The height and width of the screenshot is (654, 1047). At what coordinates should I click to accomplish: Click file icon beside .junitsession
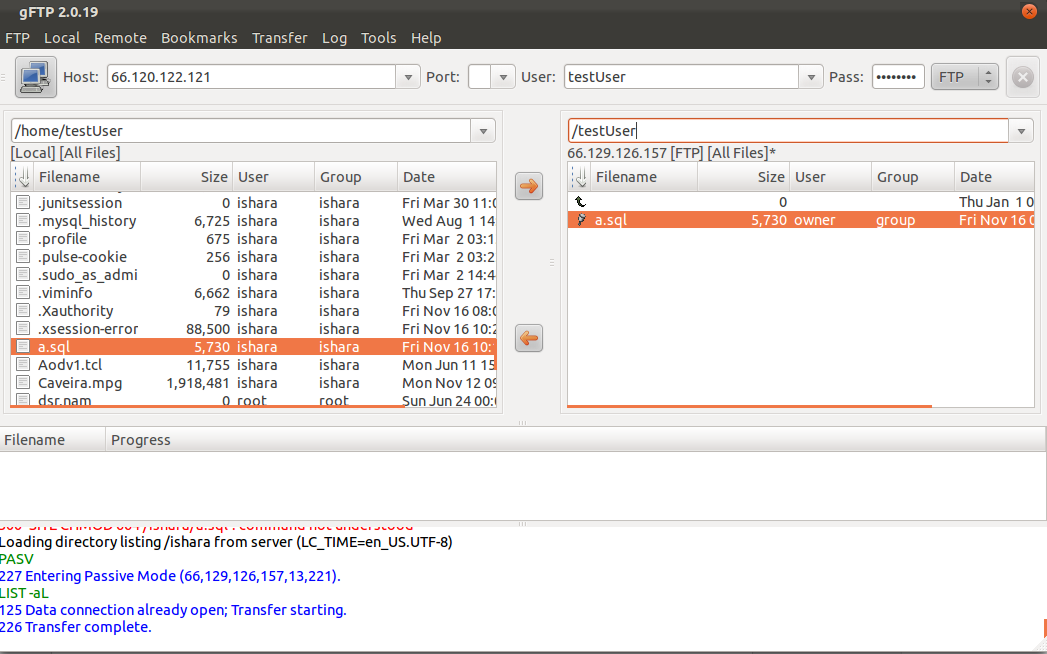[x=23, y=202]
